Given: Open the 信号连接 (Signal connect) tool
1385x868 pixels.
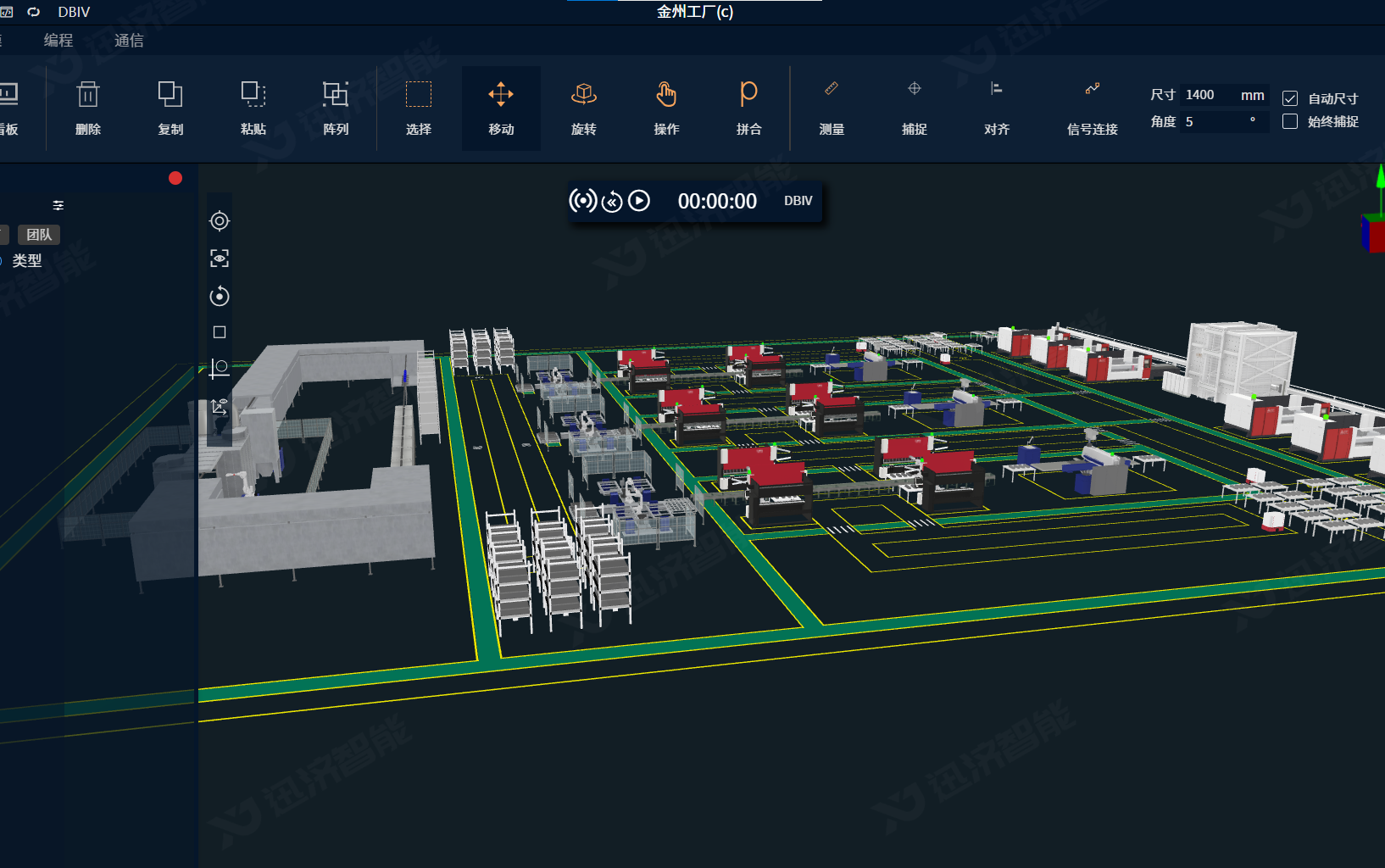Looking at the screenshot, I should tap(1093, 108).
